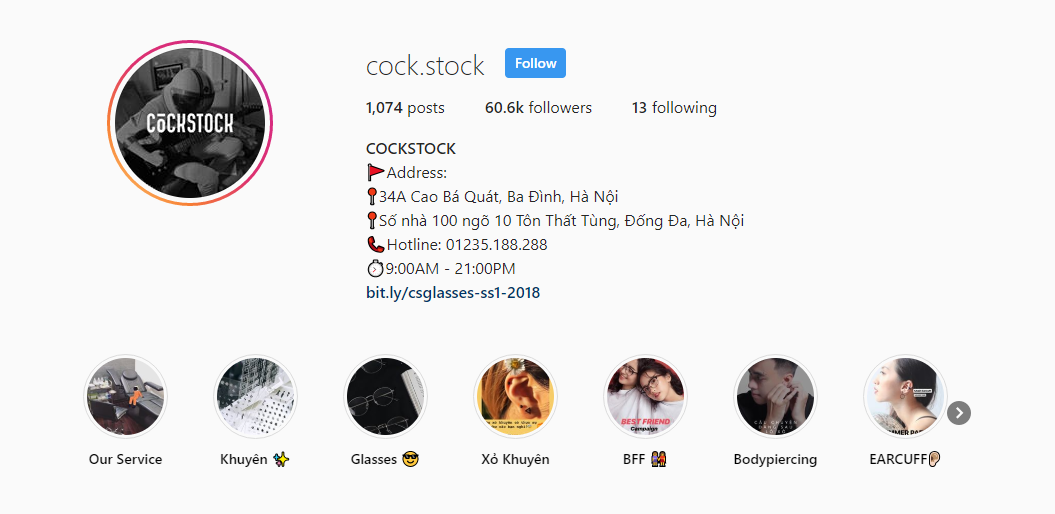
Task: Select the Bodypiercing label text
Action: click(x=775, y=460)
